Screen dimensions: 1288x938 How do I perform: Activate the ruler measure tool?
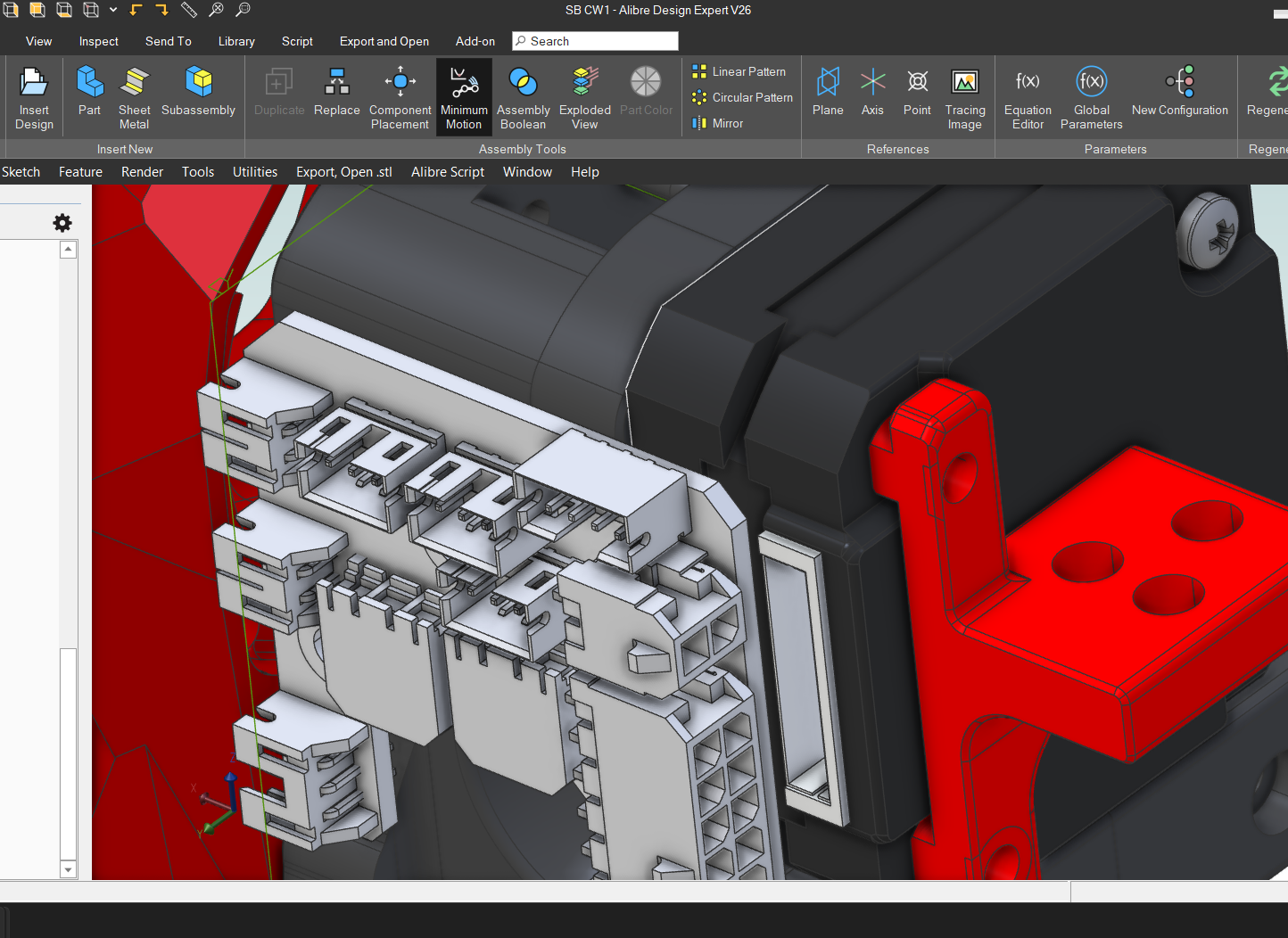[189, 10]
